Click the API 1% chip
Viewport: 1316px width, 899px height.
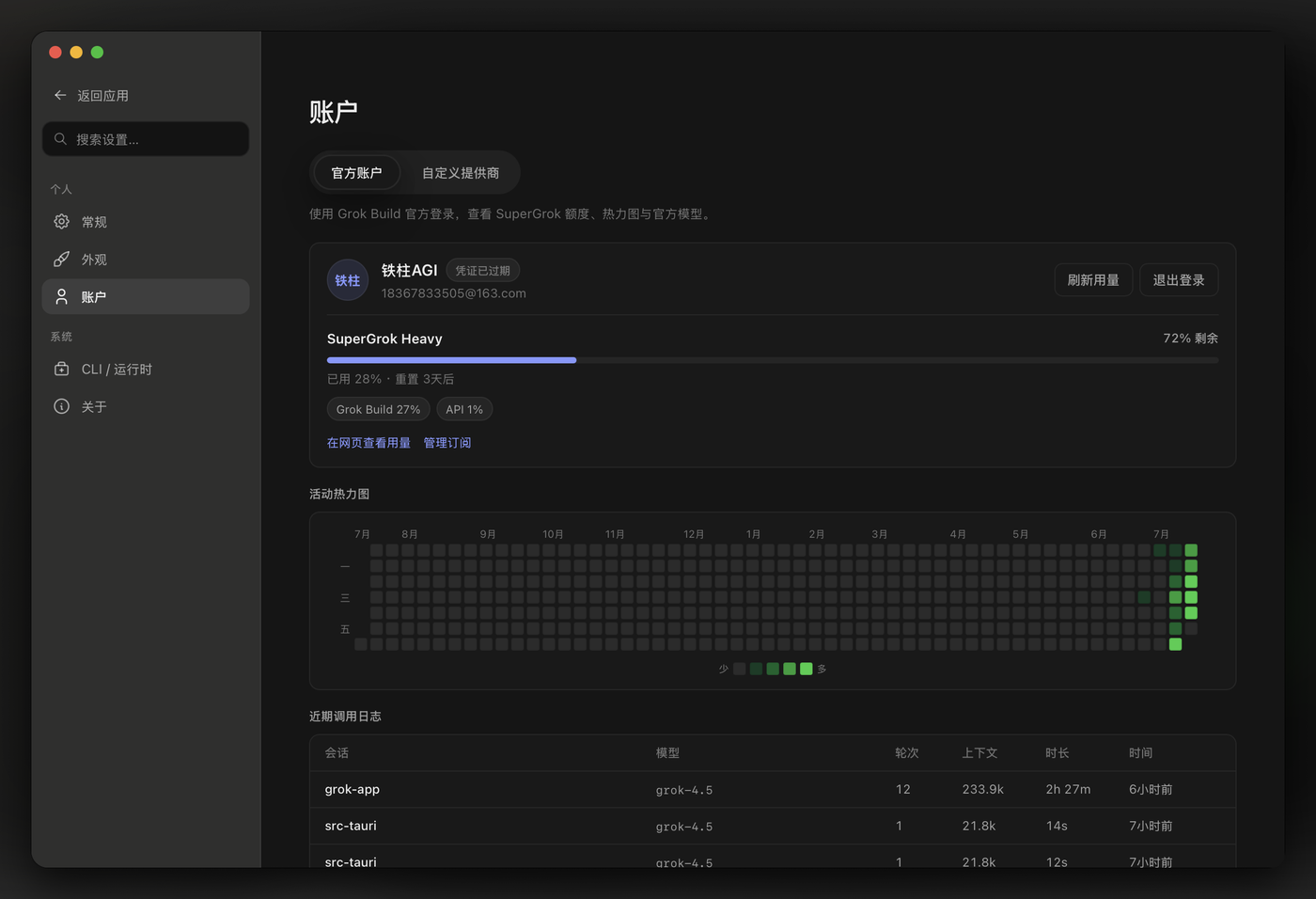coord(464,409)
